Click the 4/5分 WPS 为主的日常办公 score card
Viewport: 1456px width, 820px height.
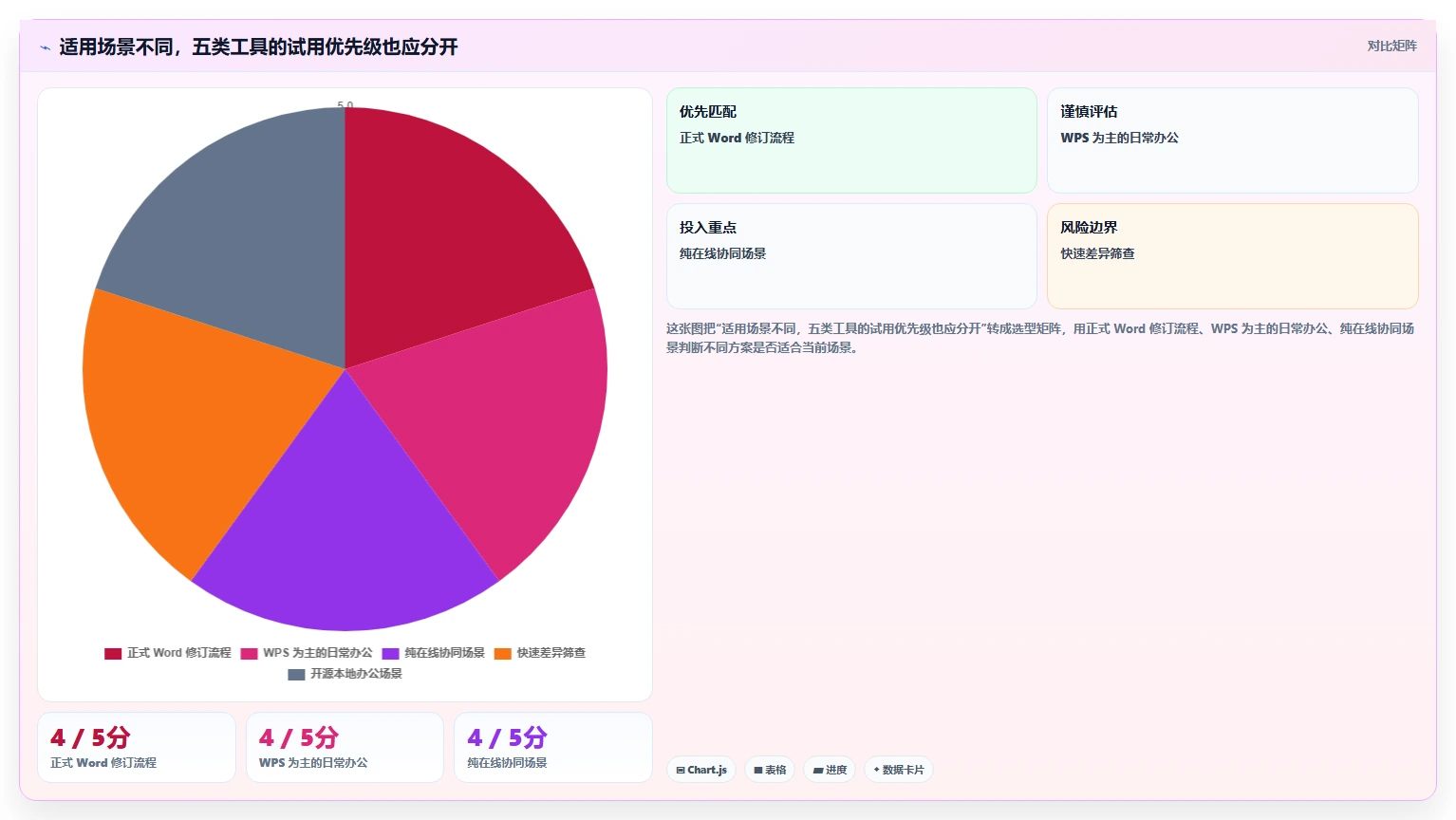pos(345,748)
